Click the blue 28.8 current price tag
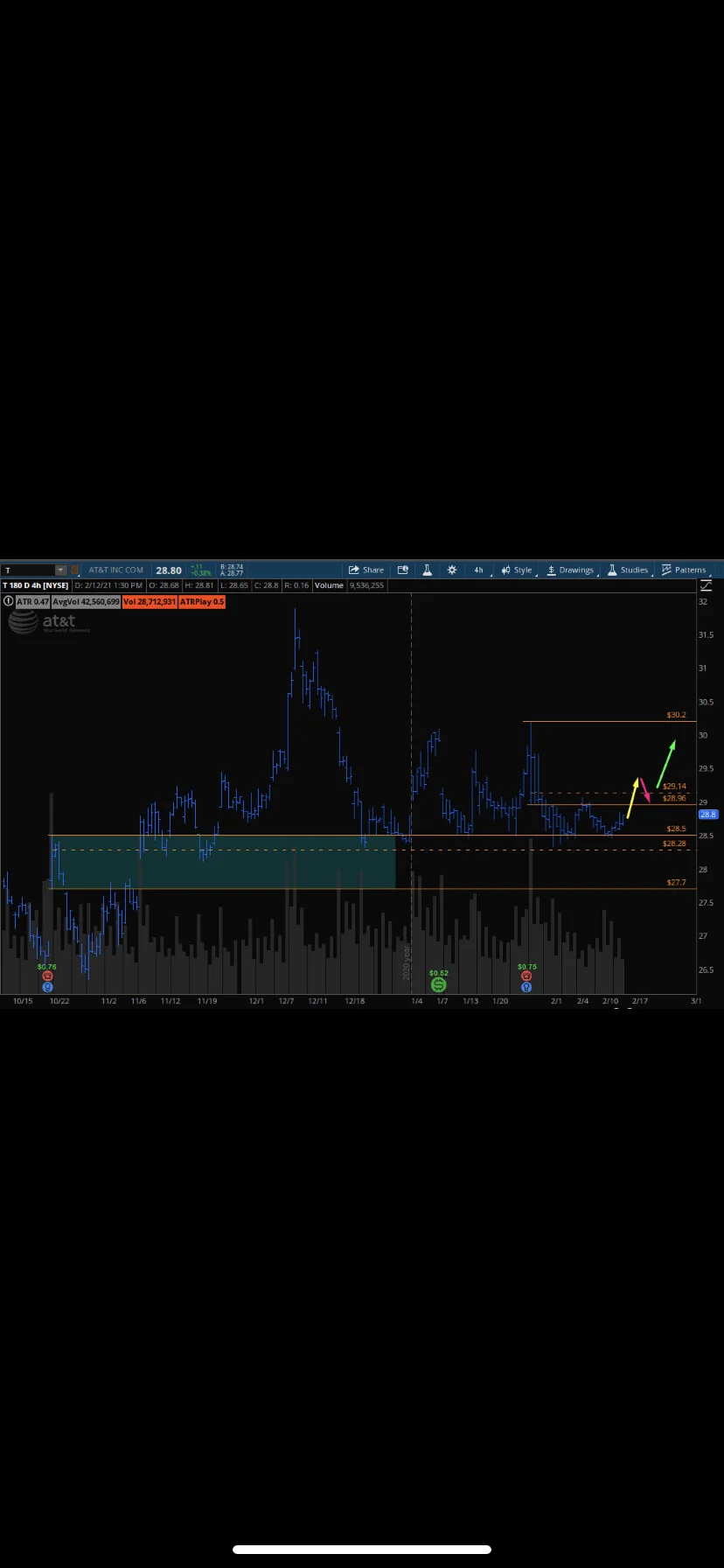The width and height of the screenshot is (724, 1568). (707, 814)
